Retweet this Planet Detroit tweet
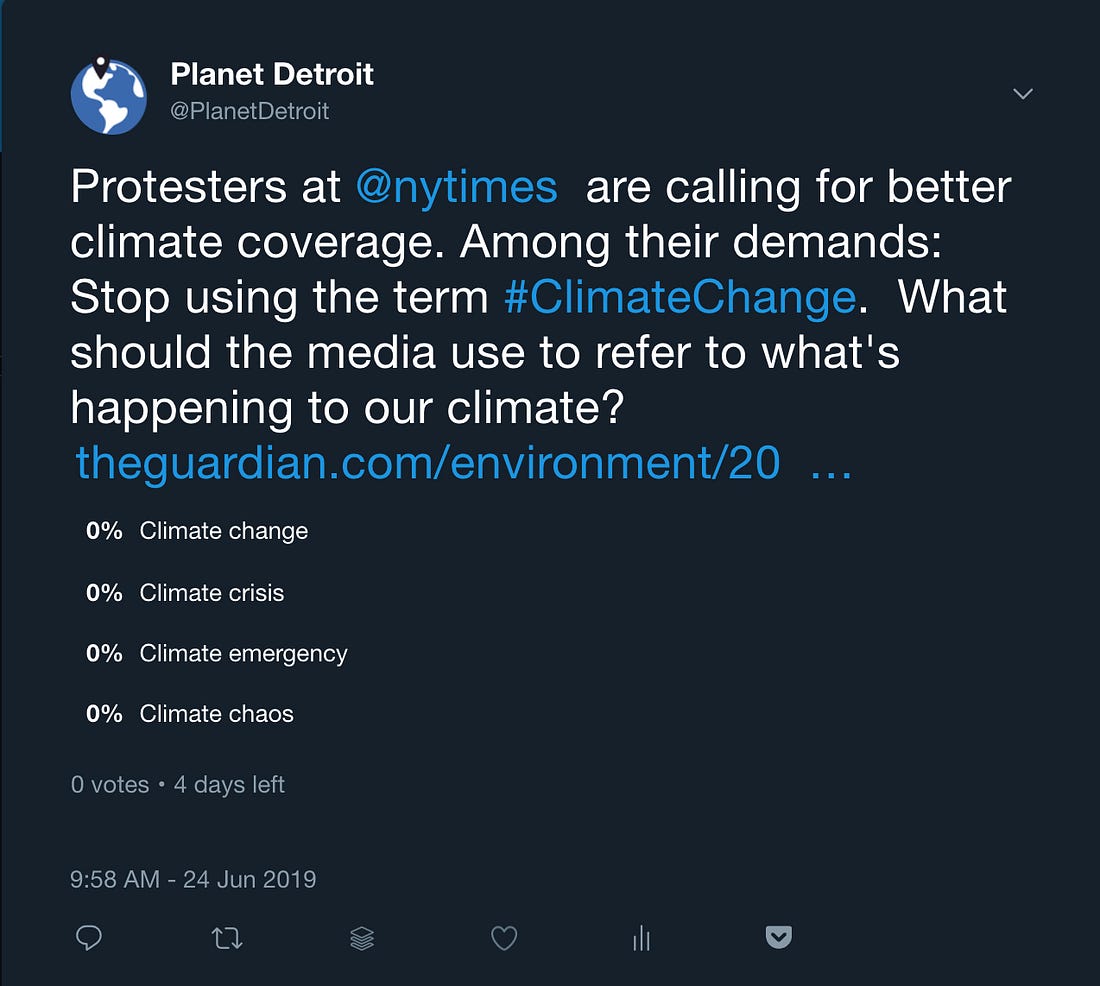 tap(227, 938)
